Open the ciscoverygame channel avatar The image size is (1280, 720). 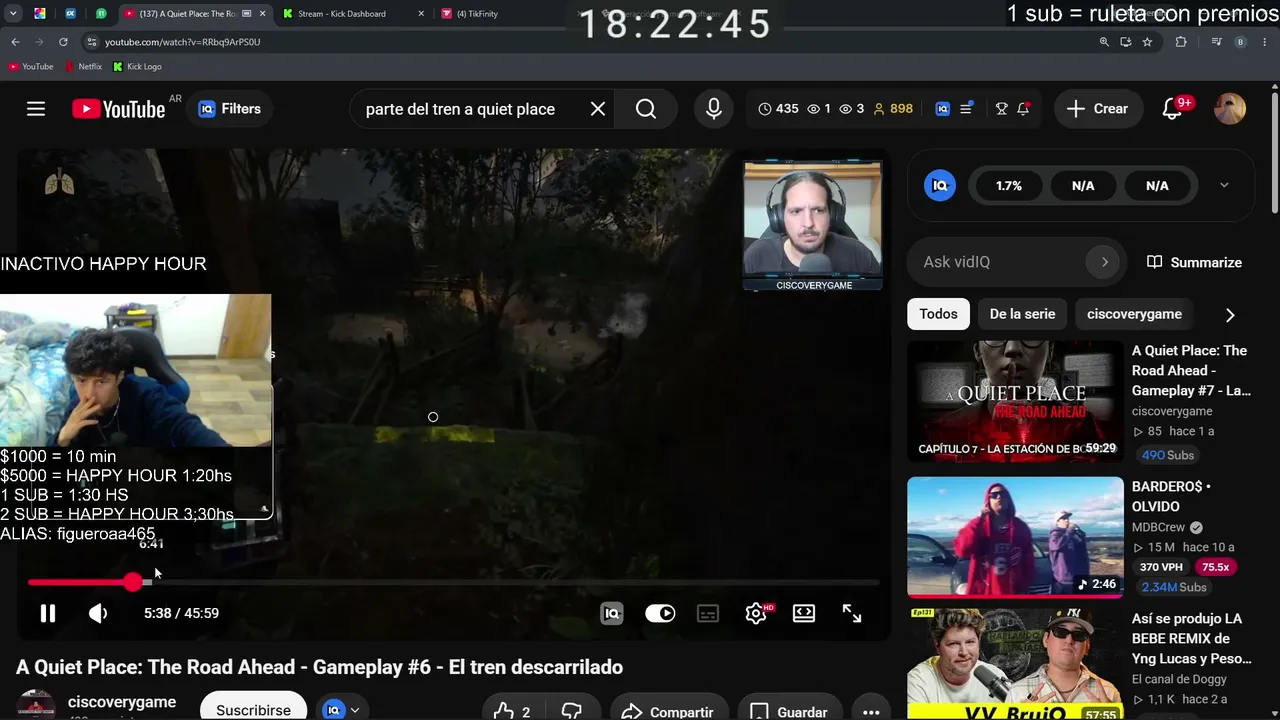click(36, 705)
